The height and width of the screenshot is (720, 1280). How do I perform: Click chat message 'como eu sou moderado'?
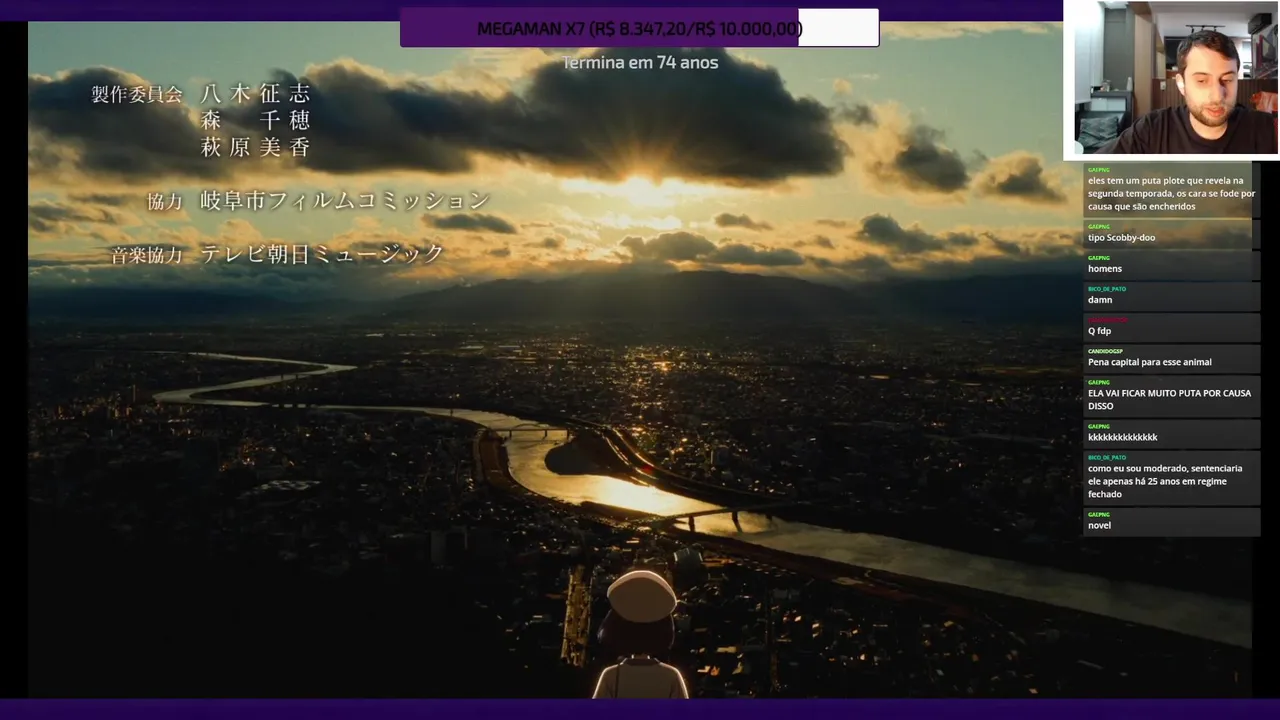click(1171, 477)
